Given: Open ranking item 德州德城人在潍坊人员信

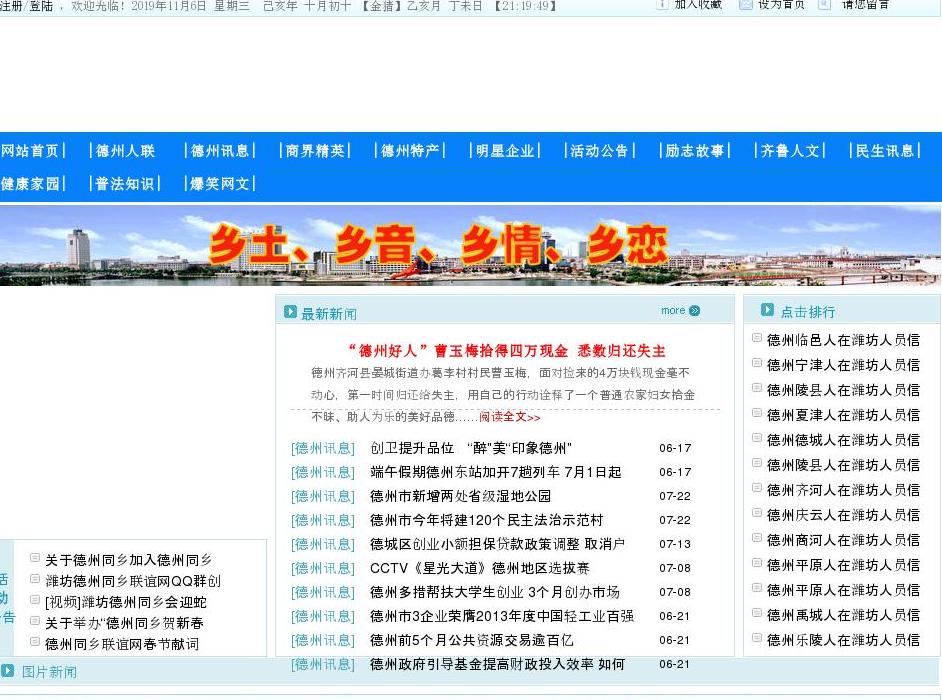Looking at the screenshot, I should click(x=843, y=440).
